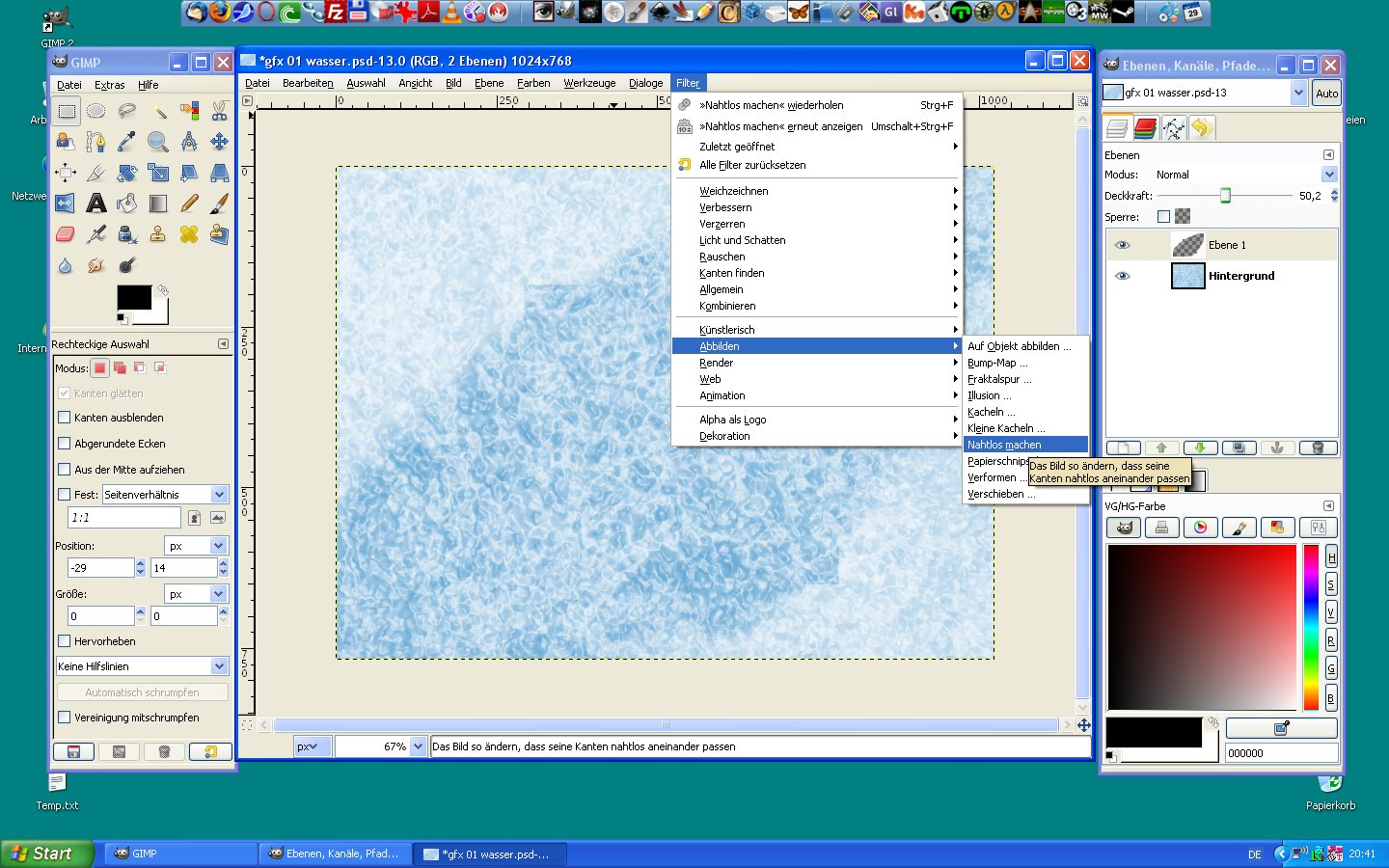Viewport: 1389px width, 868px height.
Task: Choose the Blend gradient tool
Action: coord(158,203)
